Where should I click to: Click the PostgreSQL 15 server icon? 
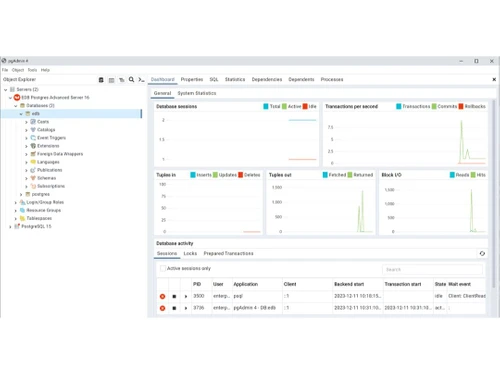(17, 226)
